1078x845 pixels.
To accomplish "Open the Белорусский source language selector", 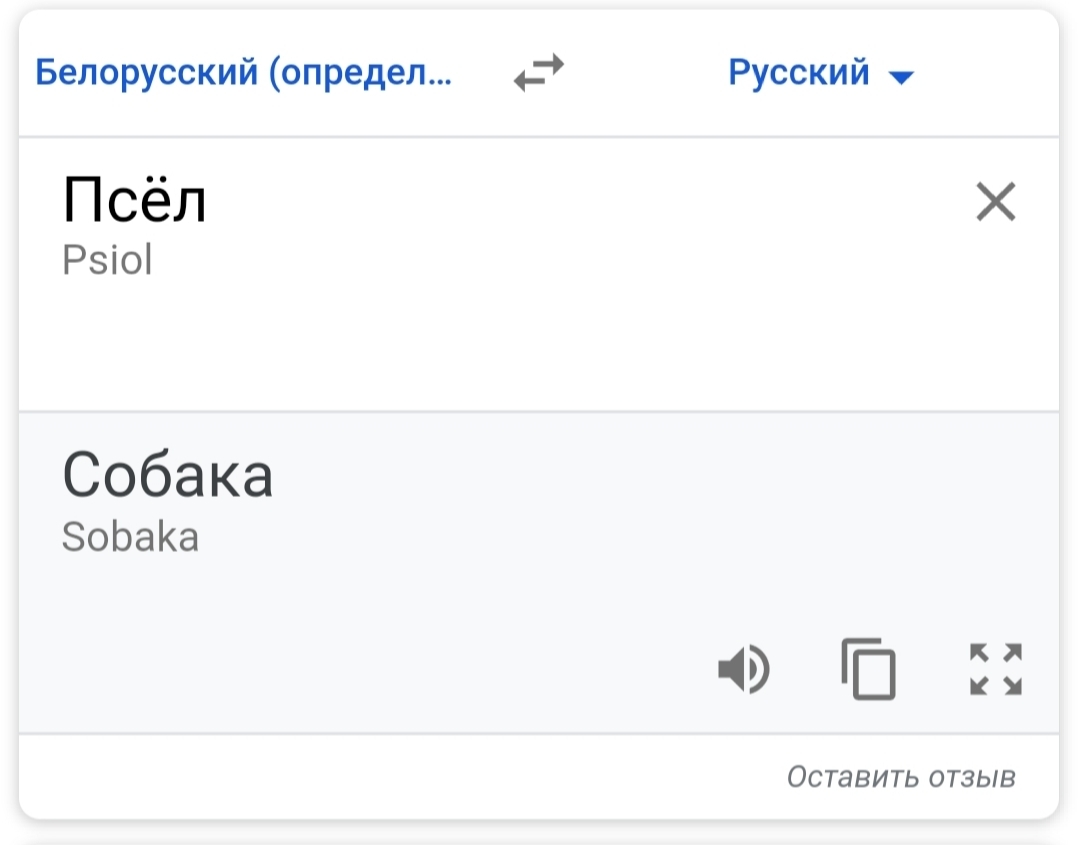I will pyautogui.click(x=243, y=72).
